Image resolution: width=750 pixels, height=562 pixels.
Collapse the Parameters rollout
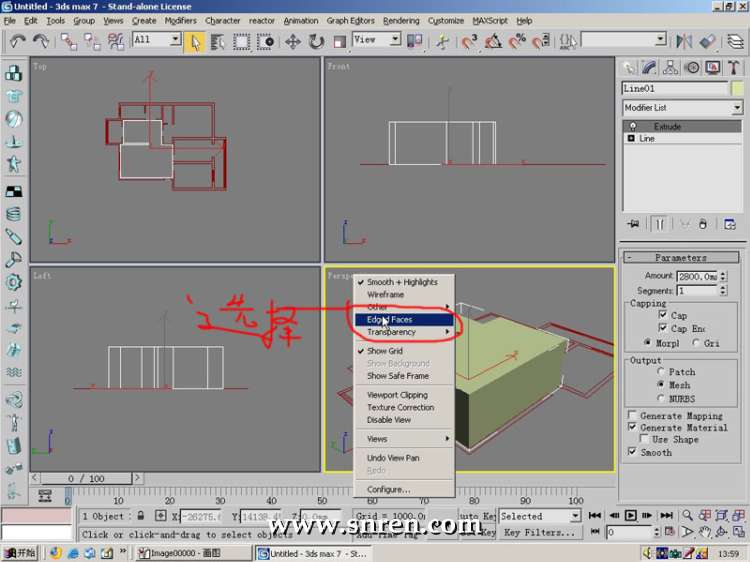click(x=680, y=258)
